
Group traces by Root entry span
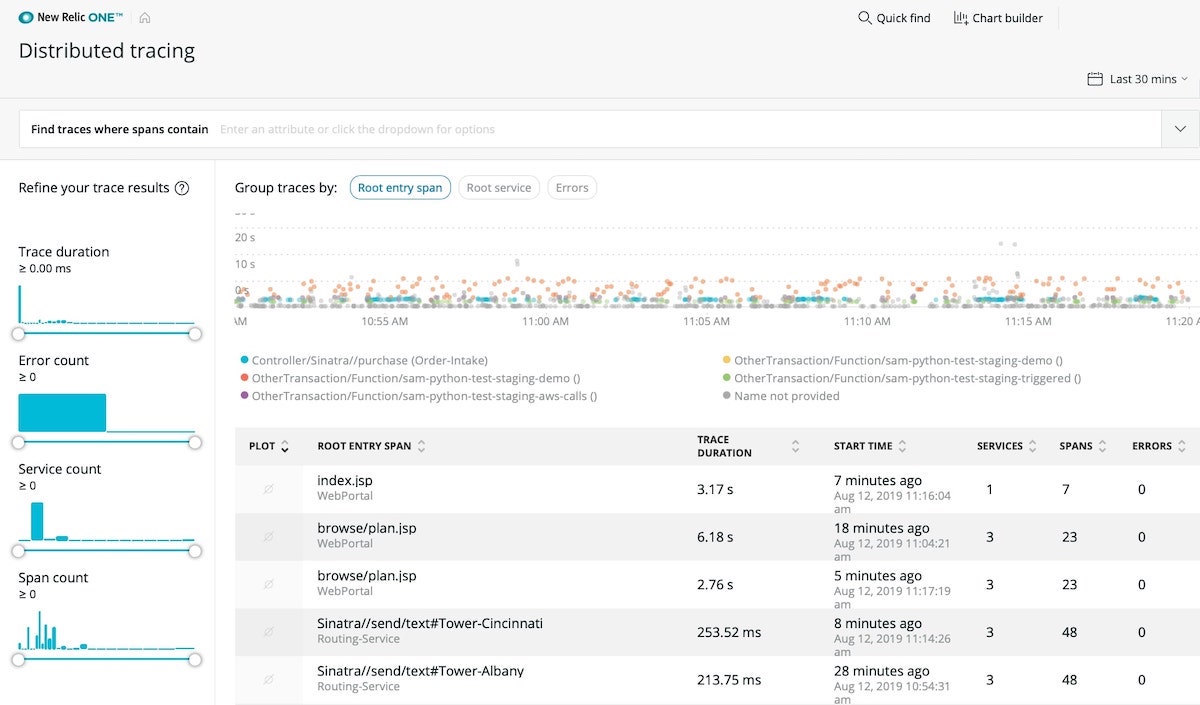click(400, 188)
